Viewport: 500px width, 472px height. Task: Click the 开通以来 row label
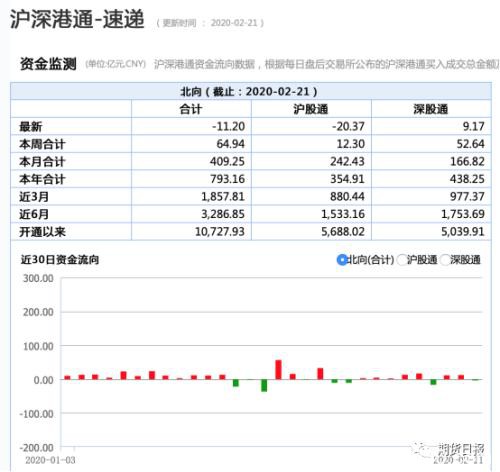pos(42,232)
